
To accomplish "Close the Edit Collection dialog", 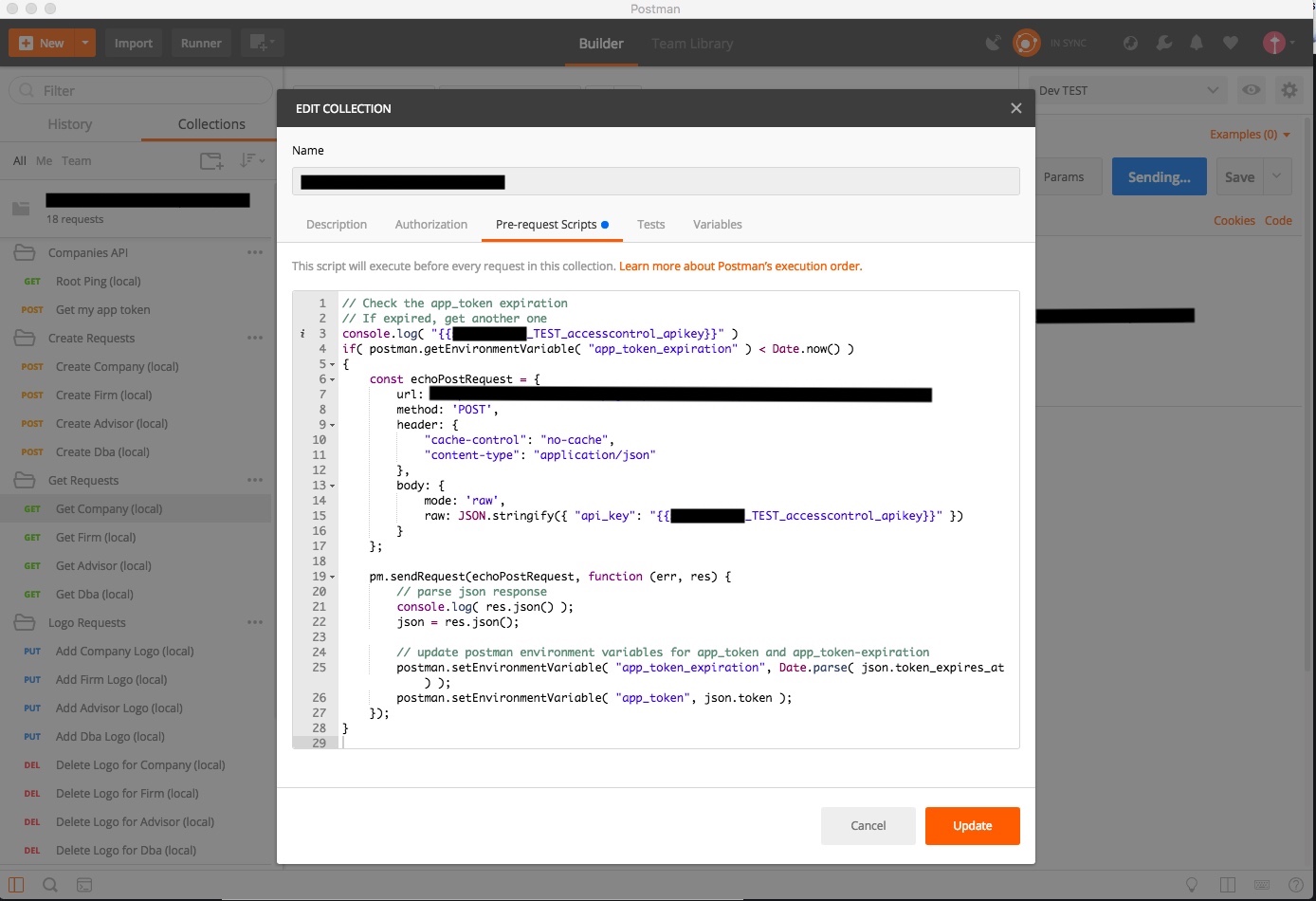I will coord(1015,108).
